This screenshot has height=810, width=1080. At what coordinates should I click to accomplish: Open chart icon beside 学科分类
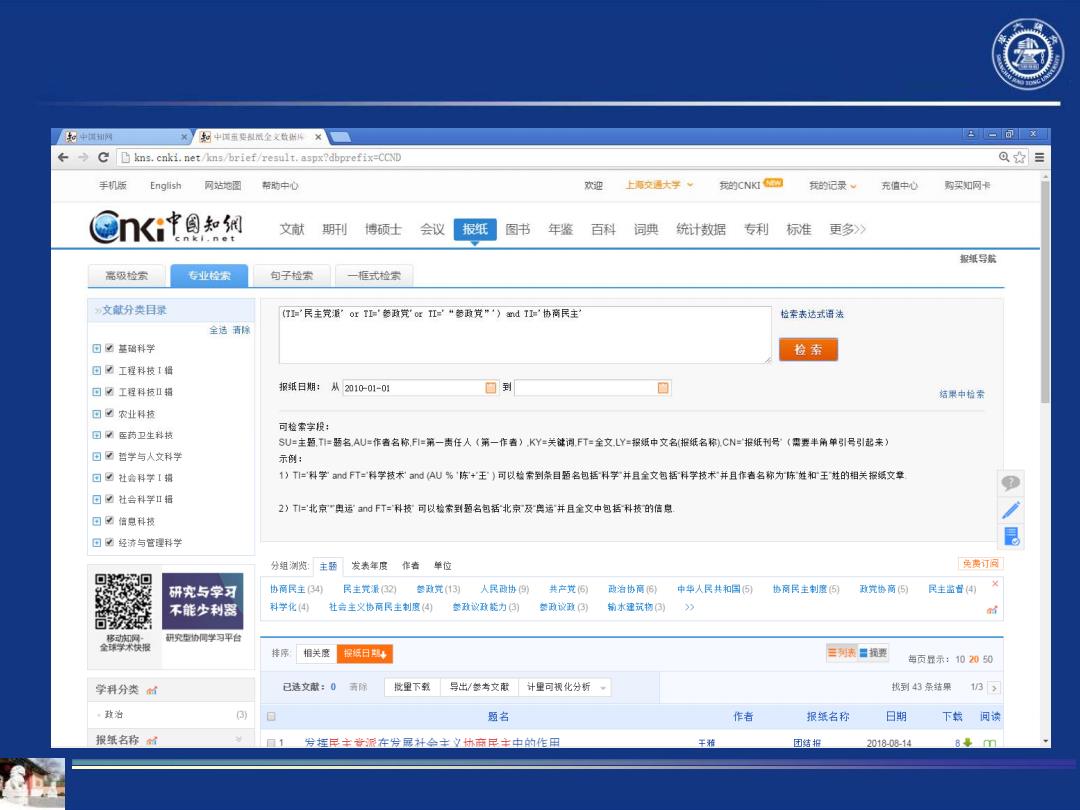152,690
